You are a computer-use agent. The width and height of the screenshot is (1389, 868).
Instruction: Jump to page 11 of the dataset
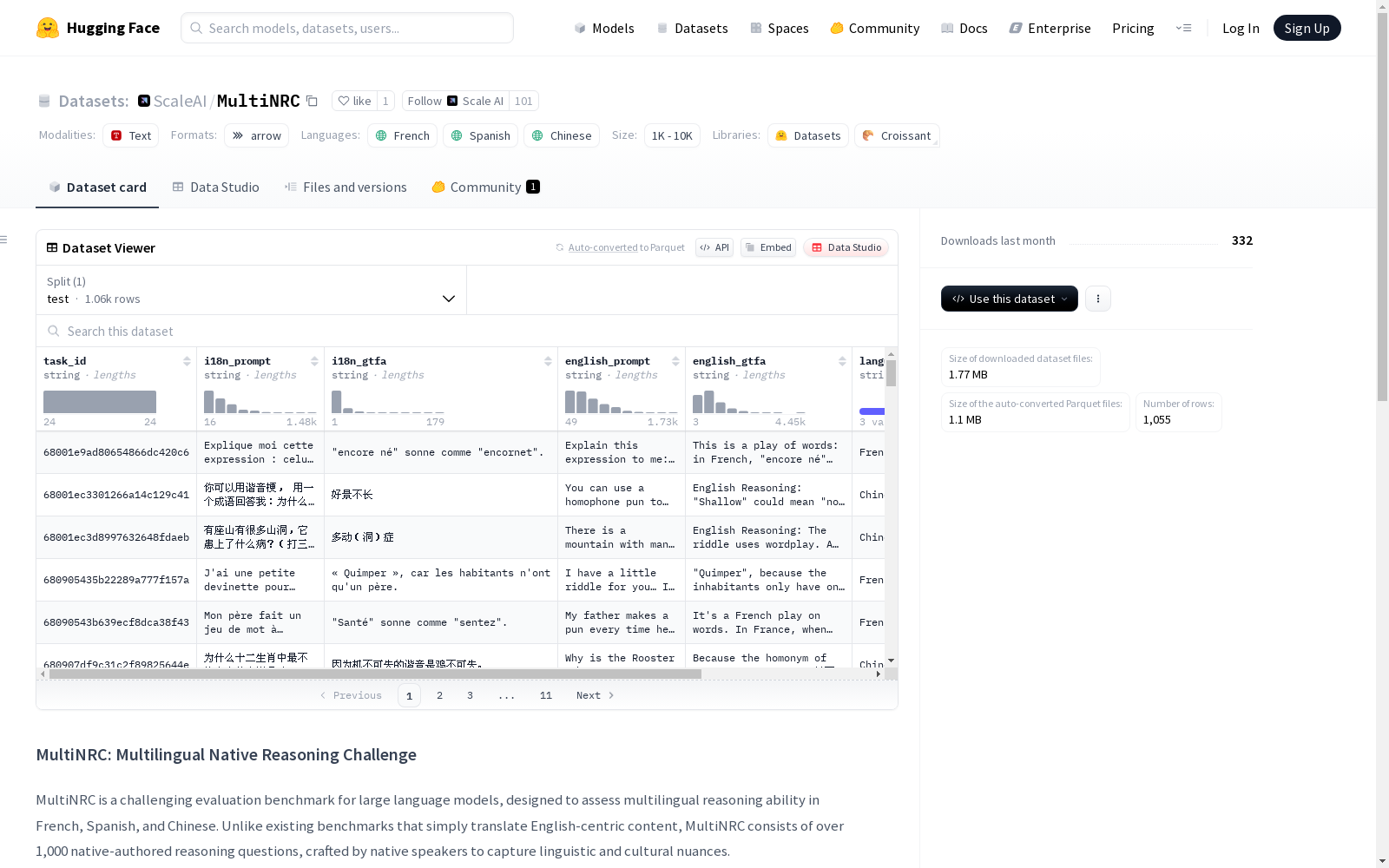tap(546, 695)
